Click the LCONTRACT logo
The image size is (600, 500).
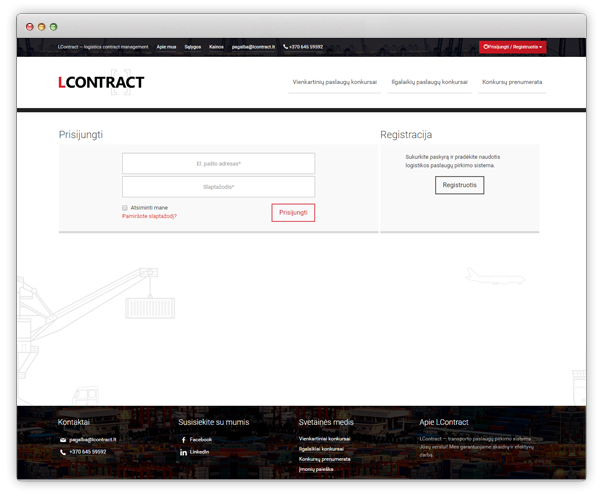101,82
